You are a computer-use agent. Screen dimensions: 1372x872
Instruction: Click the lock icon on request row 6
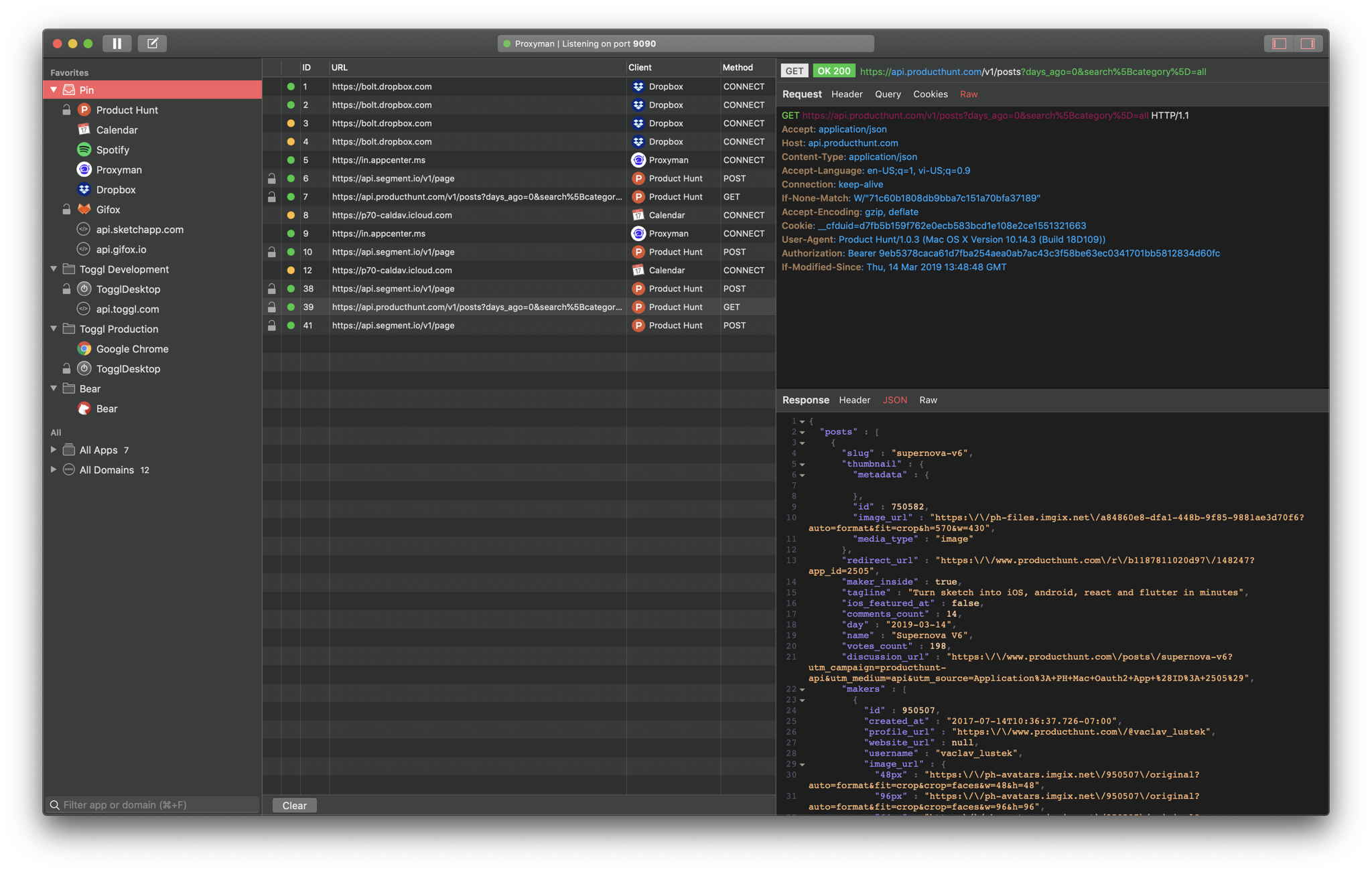click(x=271, y=179)
